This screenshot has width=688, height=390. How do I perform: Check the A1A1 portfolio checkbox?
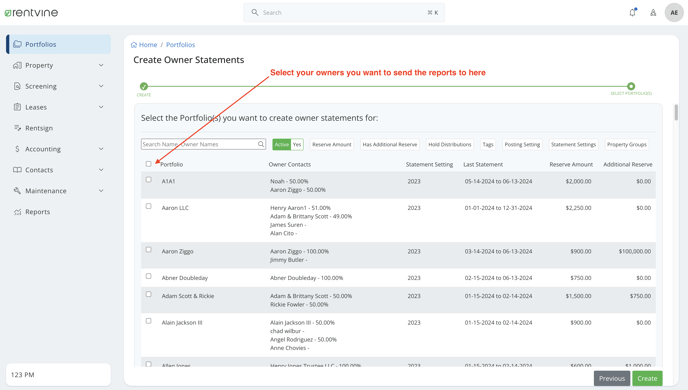(x=148, y=179)
